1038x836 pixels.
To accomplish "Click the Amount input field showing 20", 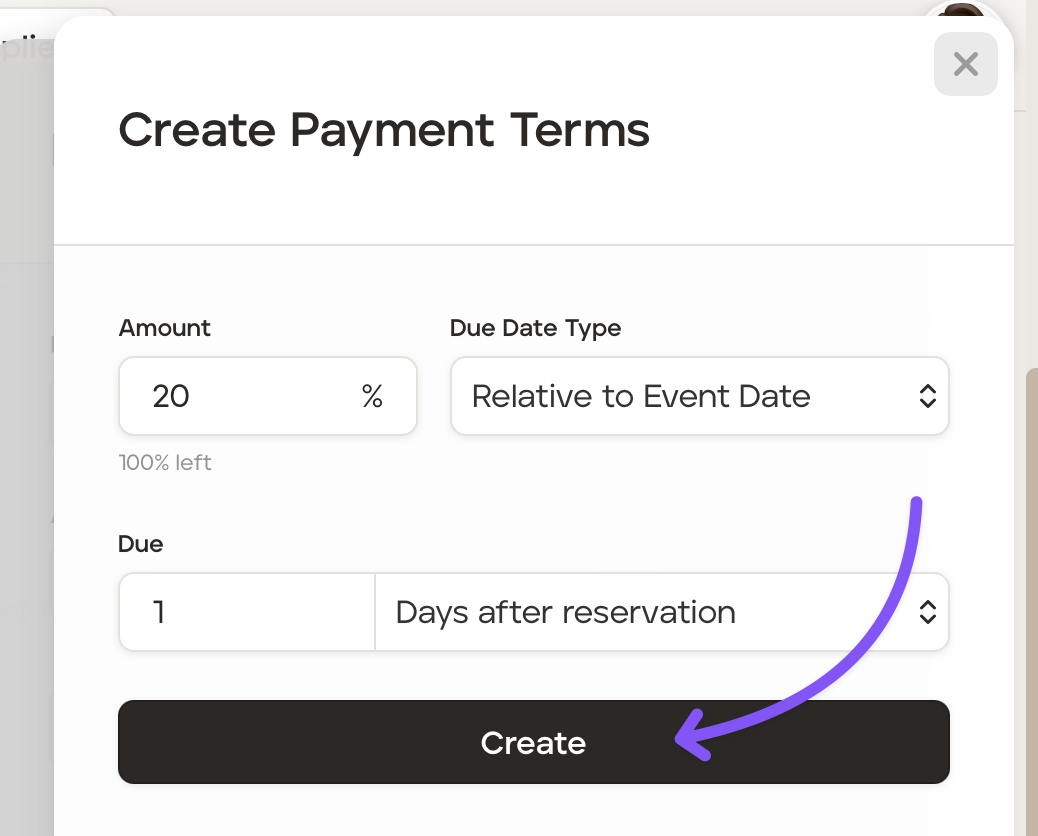I will tap(240, 397).
